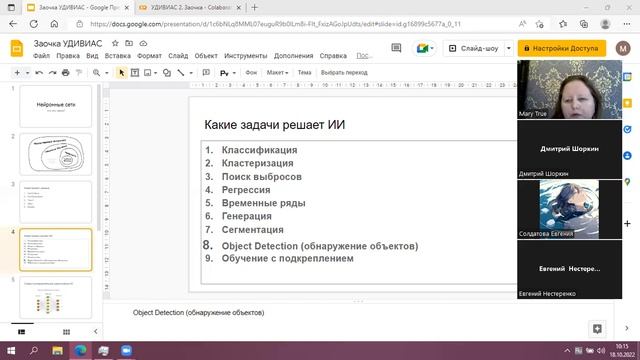Insert a text box
The image size is (640, 360).
[135, 73]
